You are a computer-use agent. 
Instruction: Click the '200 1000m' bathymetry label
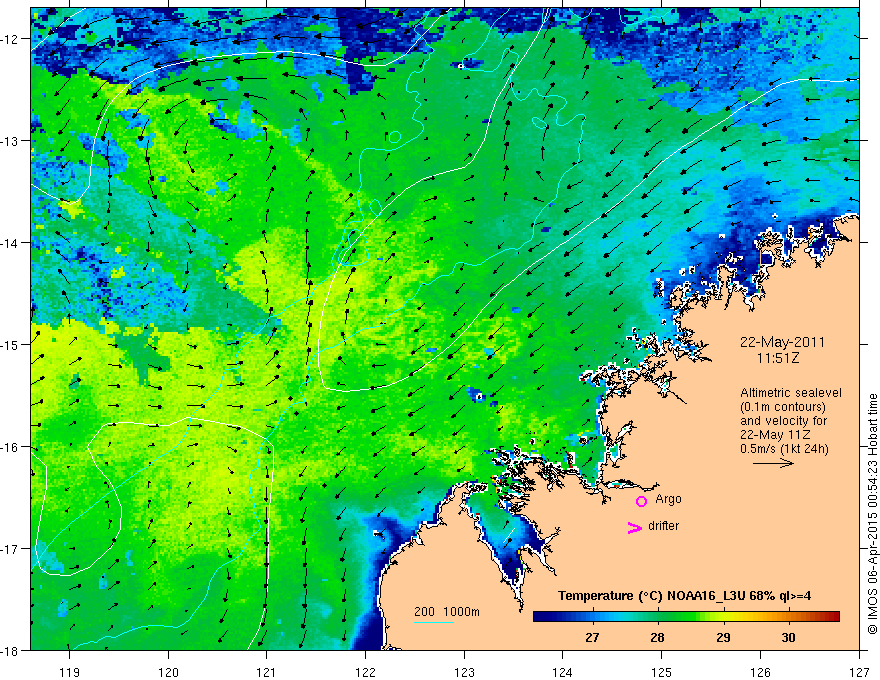click(x=447, y=612)
